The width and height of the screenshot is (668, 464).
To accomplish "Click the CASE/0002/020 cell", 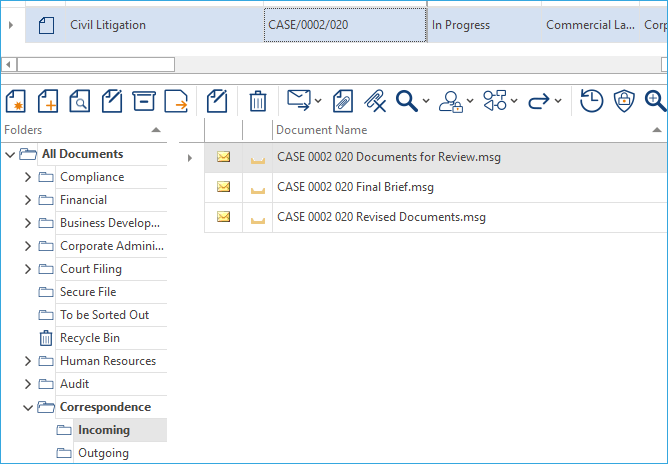I will coord(345,25).
